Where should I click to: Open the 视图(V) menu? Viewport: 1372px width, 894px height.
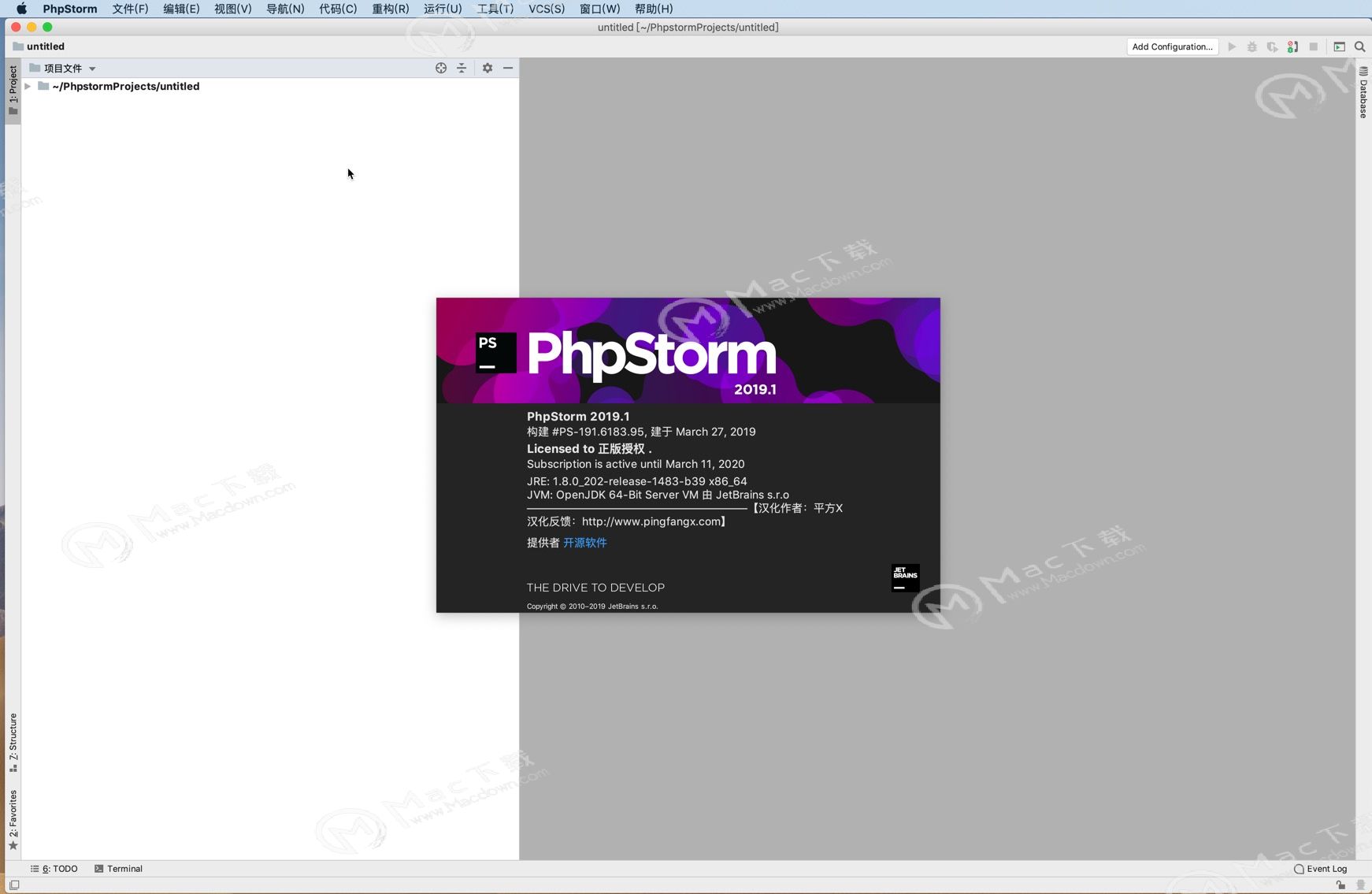point(233,9)
